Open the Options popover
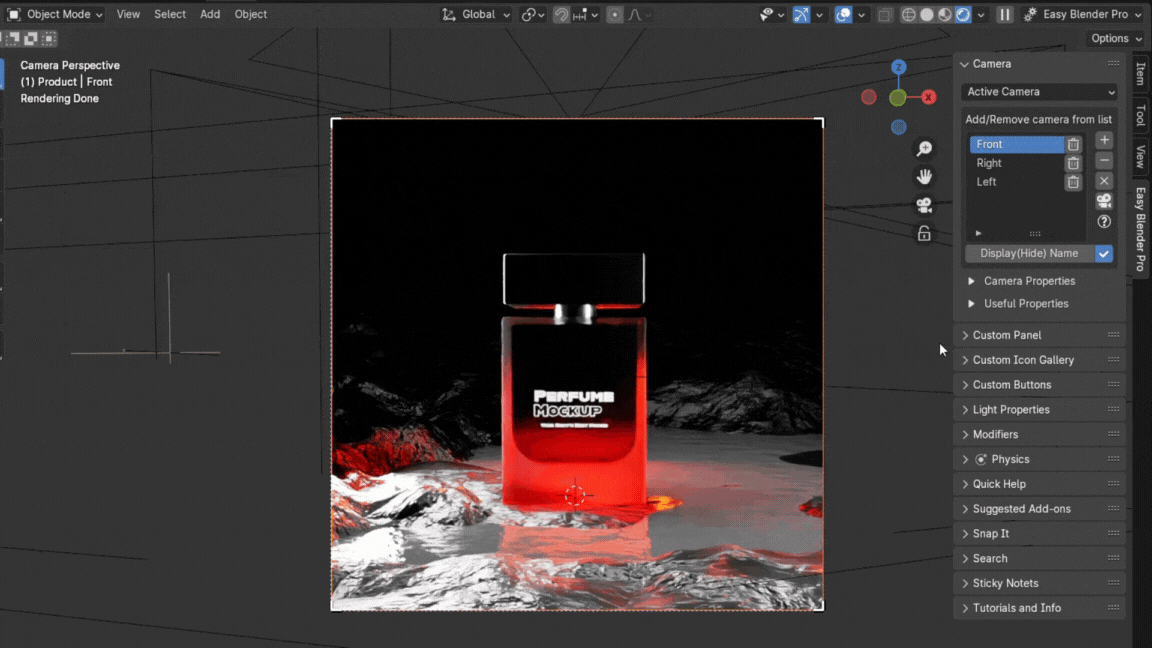Screen dimensions: 1152x648 click(x=1116, y=39)
